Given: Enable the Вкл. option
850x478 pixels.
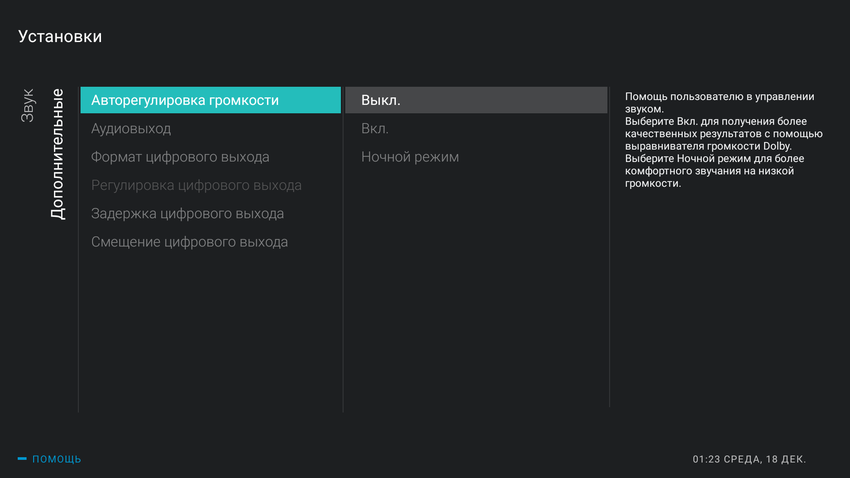Looking at the screenshot, I should point(376,129).
